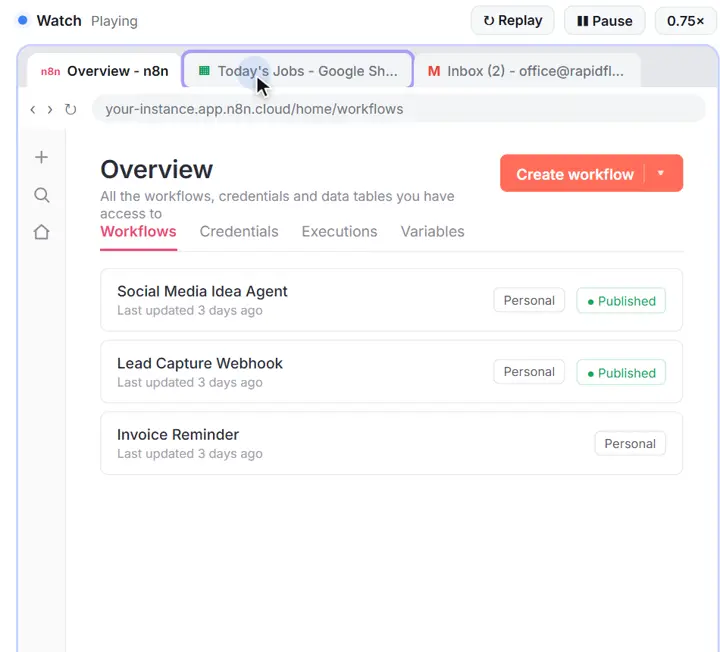
Task: Click the browser back arrow
Action: click(33, 110)
